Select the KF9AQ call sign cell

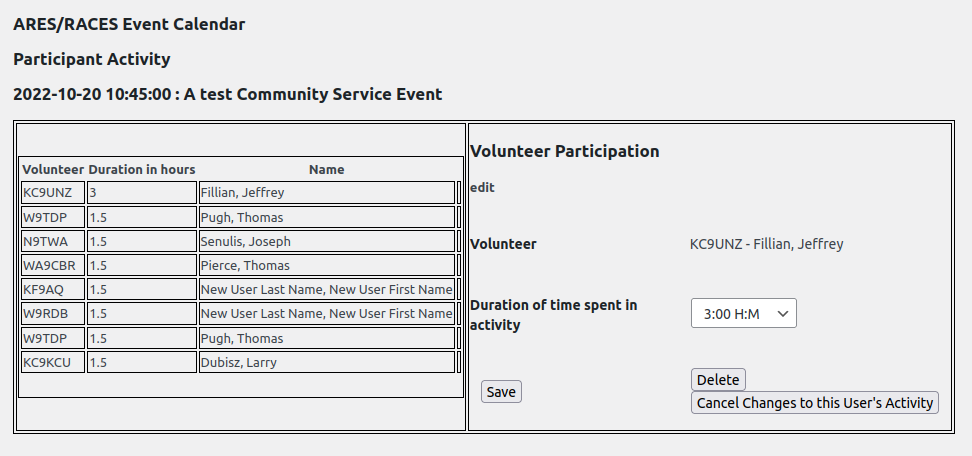pyautogui.click(x=52, y=289)
